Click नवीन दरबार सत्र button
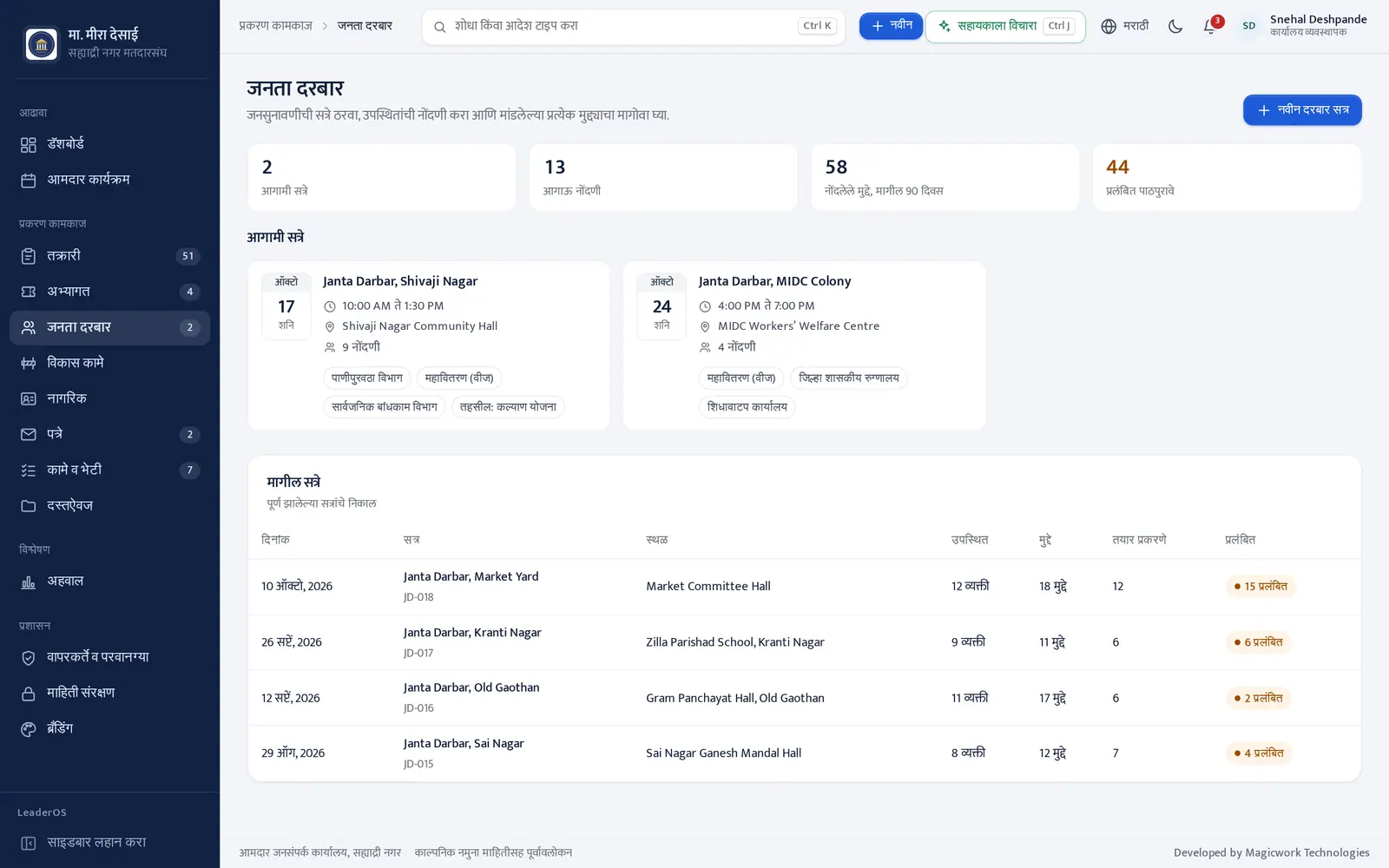Image resolution: width=1389 pixels, height=868 pixels. point(1302,110)
